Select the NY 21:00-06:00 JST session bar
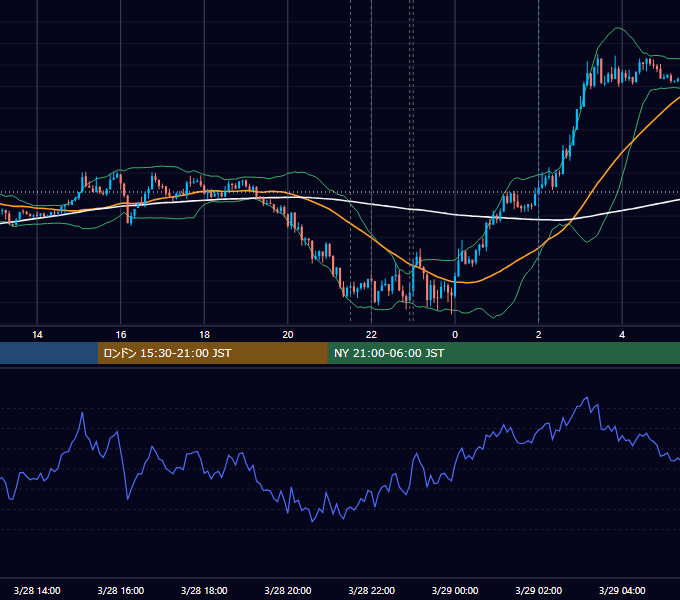 pyautogui.click(x=503, y=353)
